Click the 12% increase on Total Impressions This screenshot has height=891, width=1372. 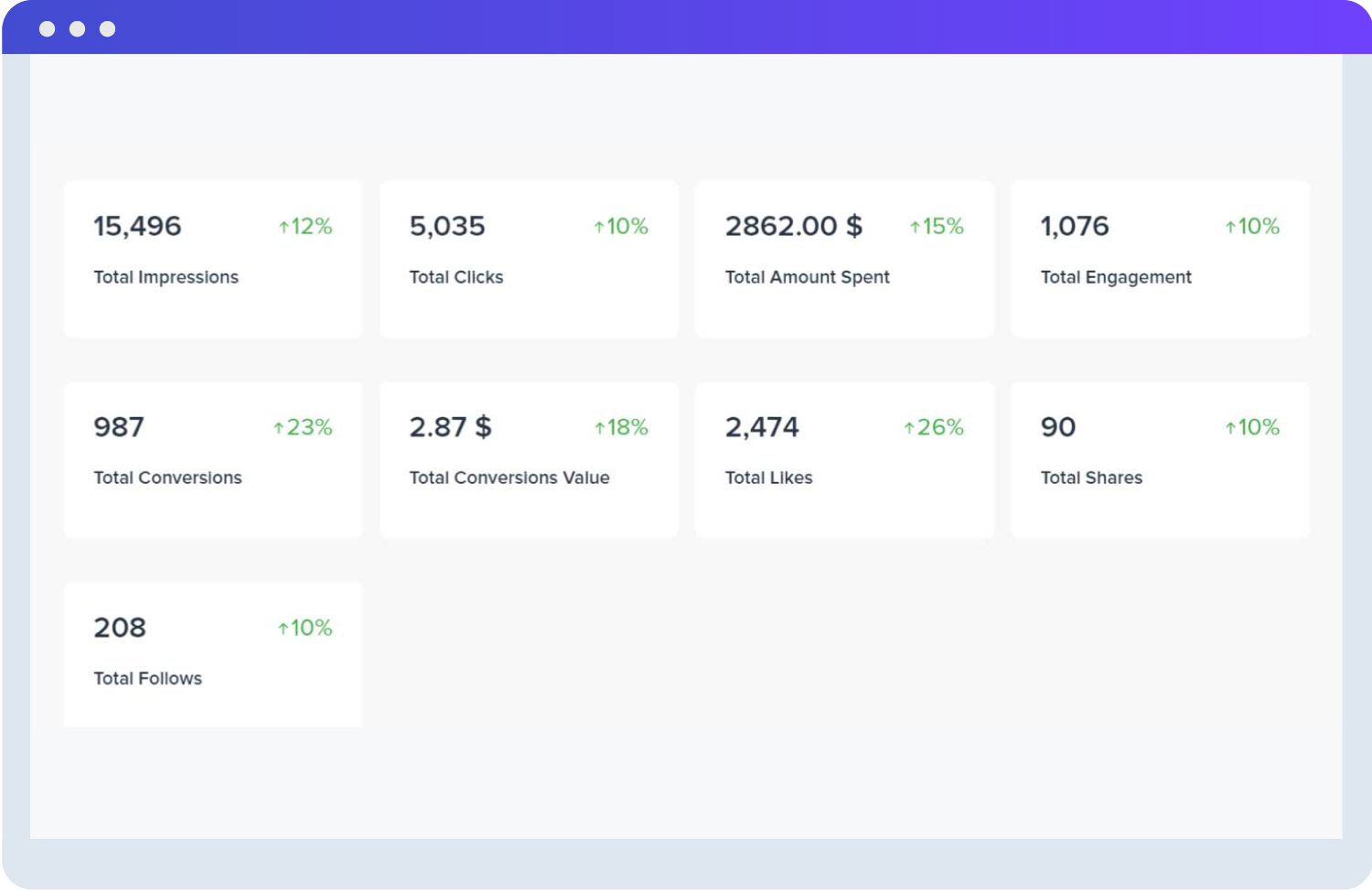[x=305, y=226]
